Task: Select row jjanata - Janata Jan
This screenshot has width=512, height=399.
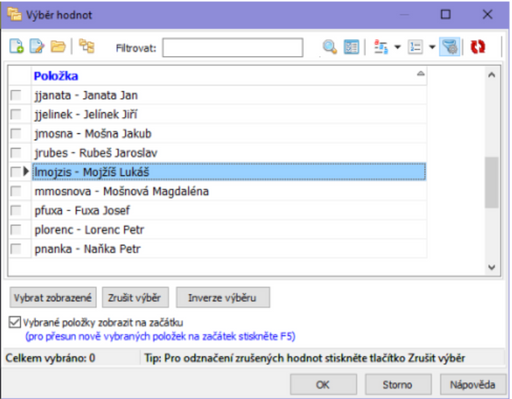Action: click(229, 95)
